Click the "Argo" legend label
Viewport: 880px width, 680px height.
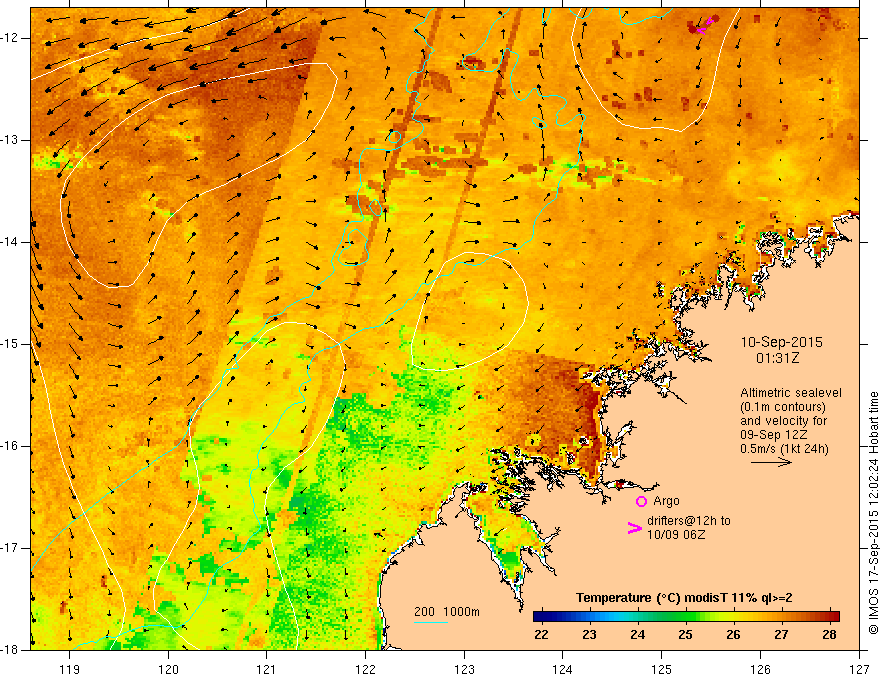pyautogui.click(x=666, y=501)
